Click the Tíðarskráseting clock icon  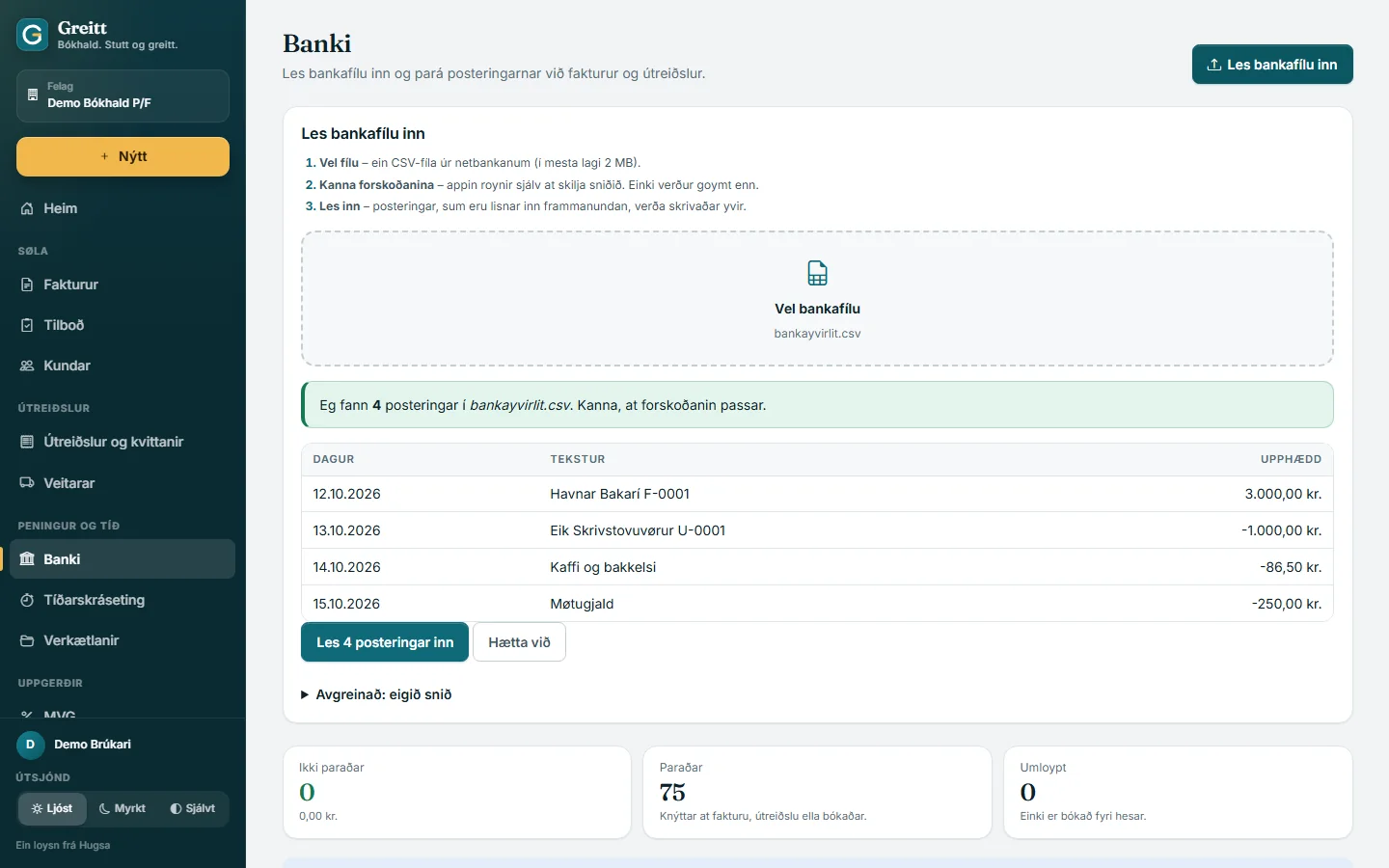coord(27,600)
